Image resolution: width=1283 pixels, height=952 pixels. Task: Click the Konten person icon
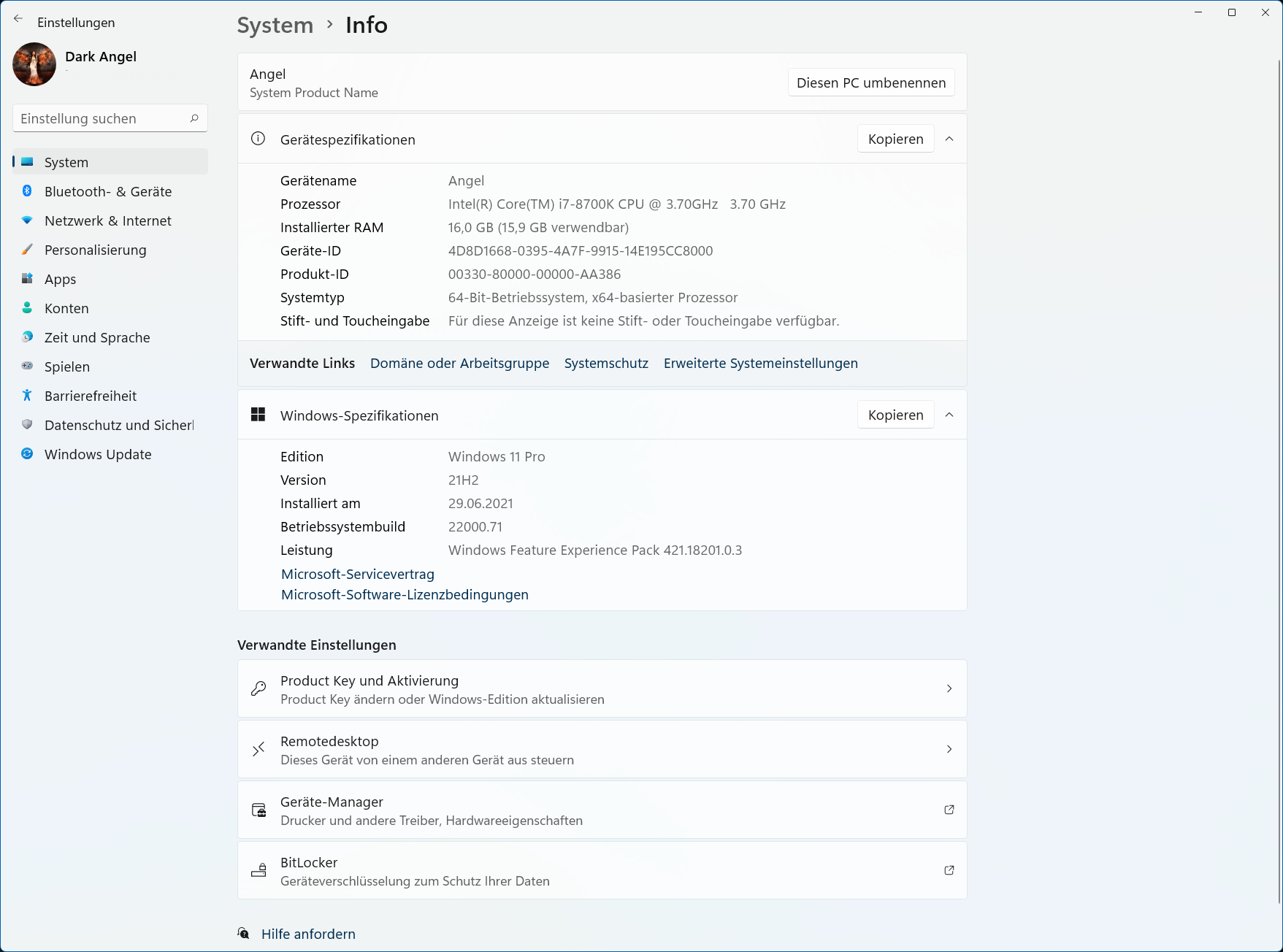pyautogui.click(x=27, y=308)
